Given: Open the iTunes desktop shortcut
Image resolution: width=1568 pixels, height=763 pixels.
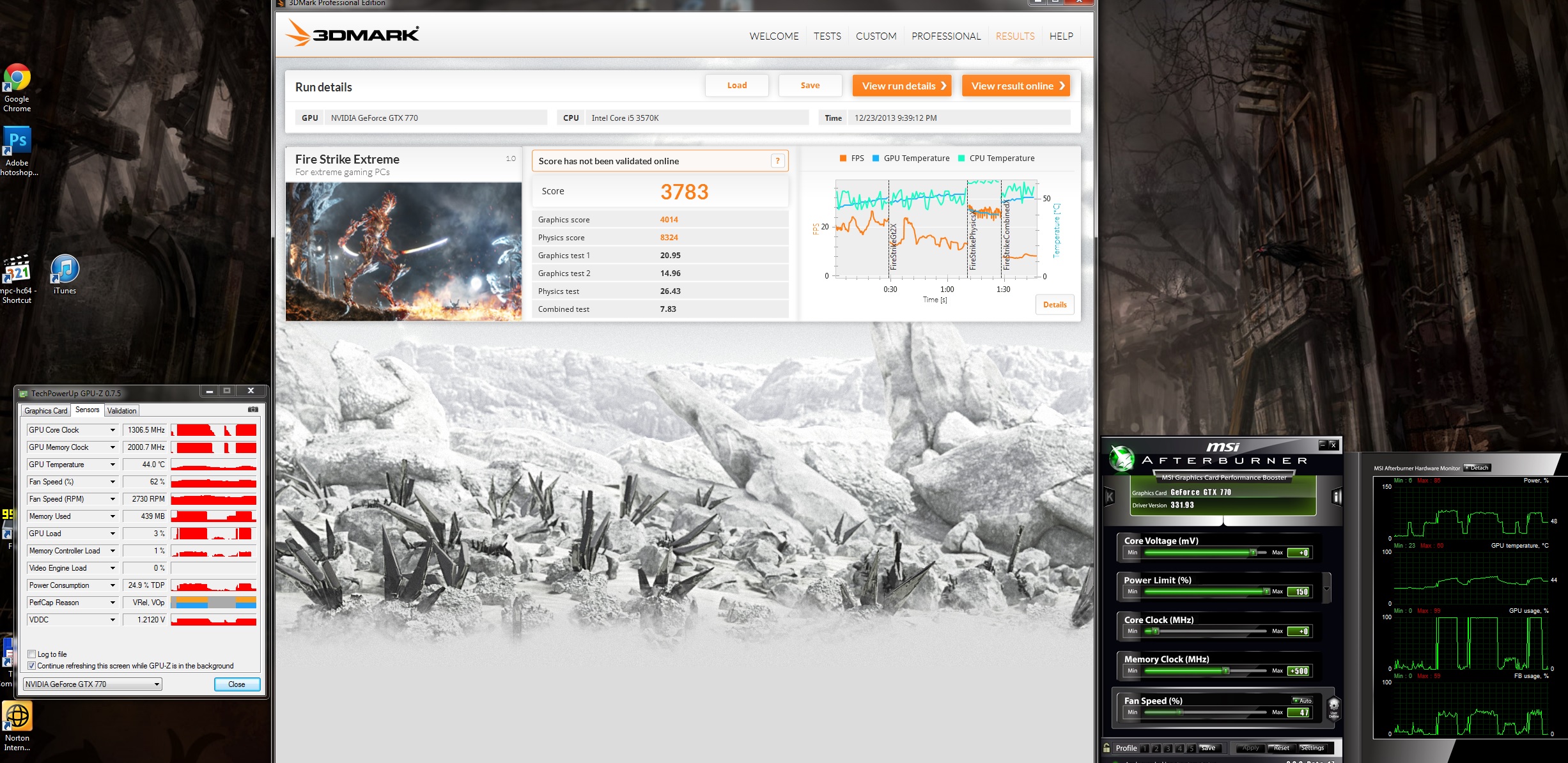Looking at the screenshot, I should (x=65, y=270).
